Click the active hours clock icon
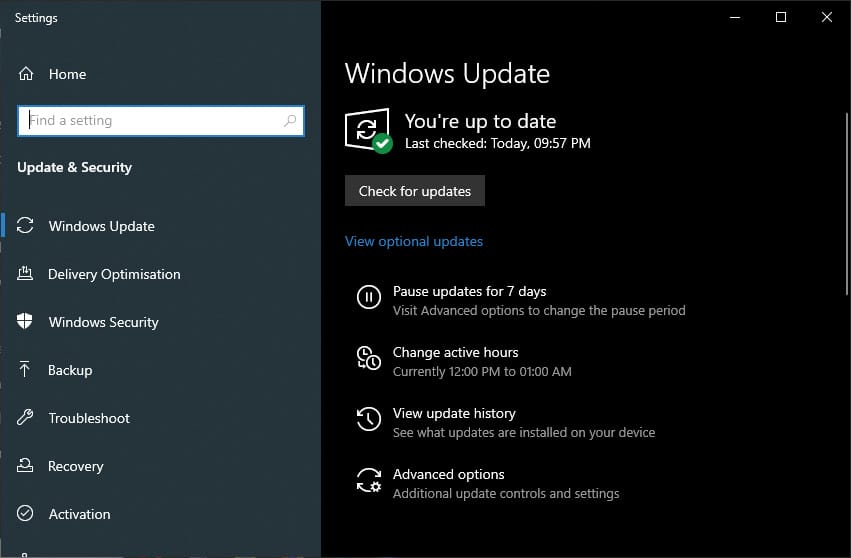Screen dimensions: 851x558 [368, 358]
